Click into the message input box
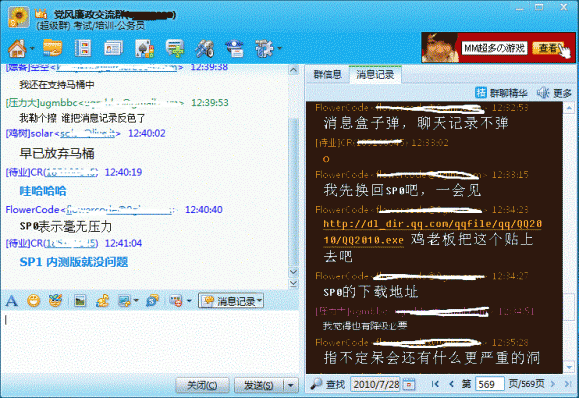This screenshot has width=579, height=398. pos(150,342)
